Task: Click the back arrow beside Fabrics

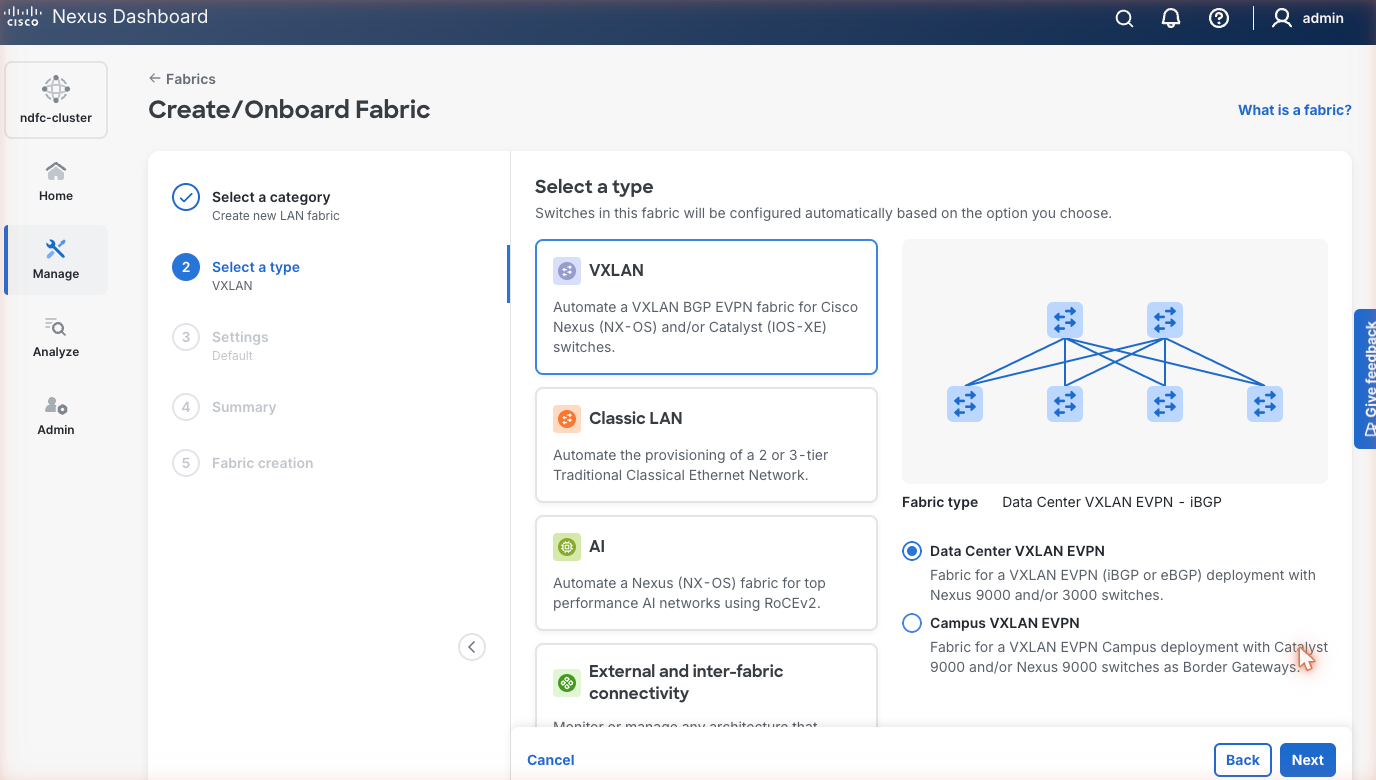Action: 155,78
